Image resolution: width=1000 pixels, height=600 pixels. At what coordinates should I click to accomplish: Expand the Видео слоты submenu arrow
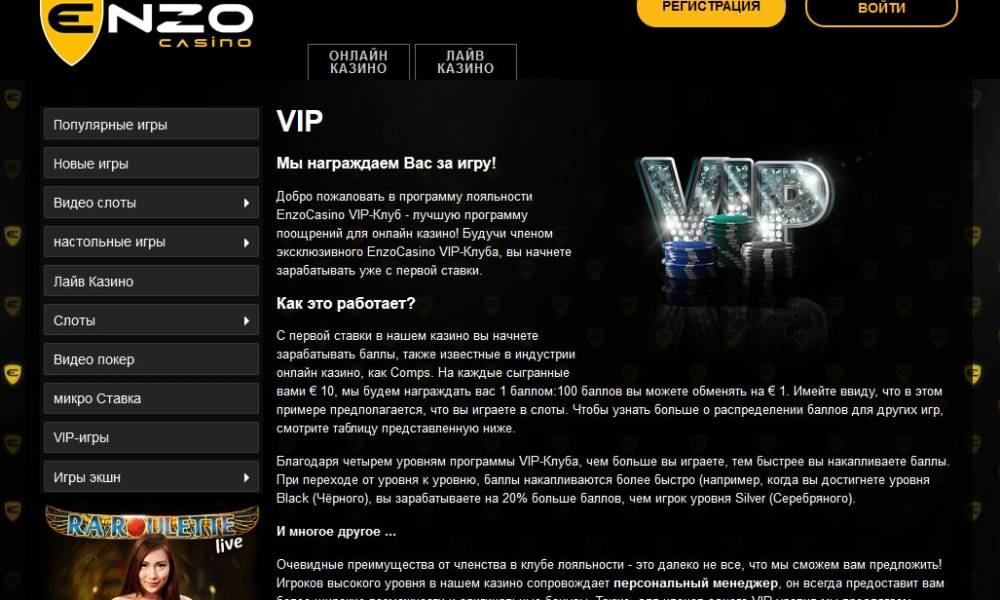(247, 203)
